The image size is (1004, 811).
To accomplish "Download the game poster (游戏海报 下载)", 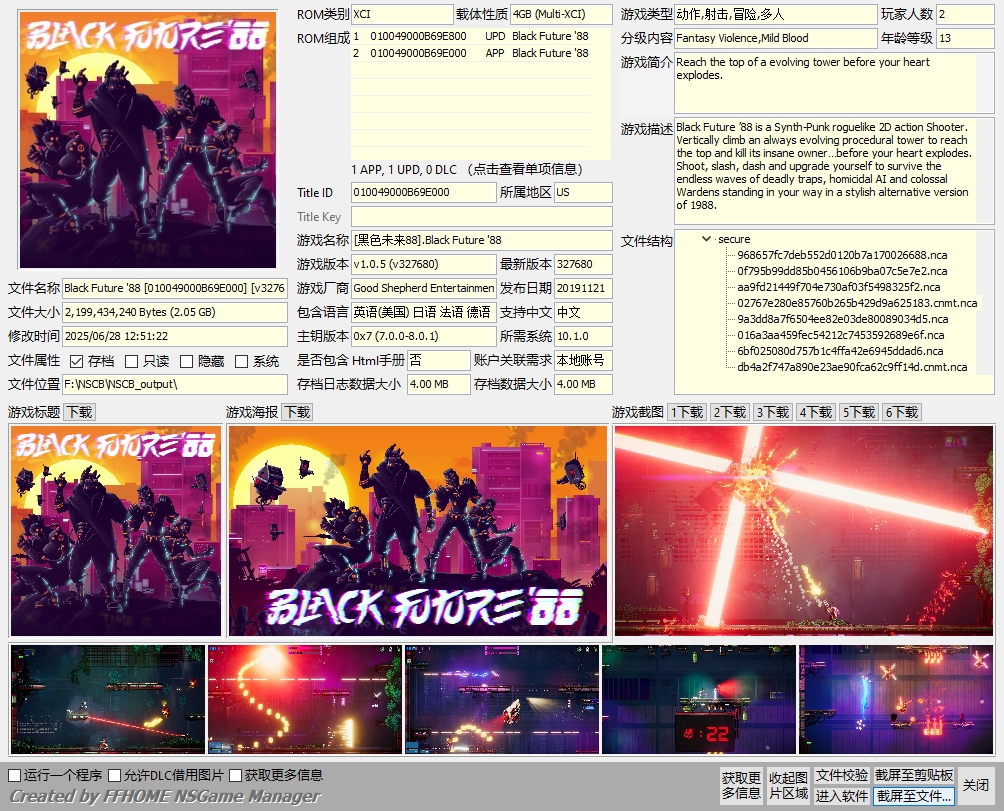I will click(297, 412).
